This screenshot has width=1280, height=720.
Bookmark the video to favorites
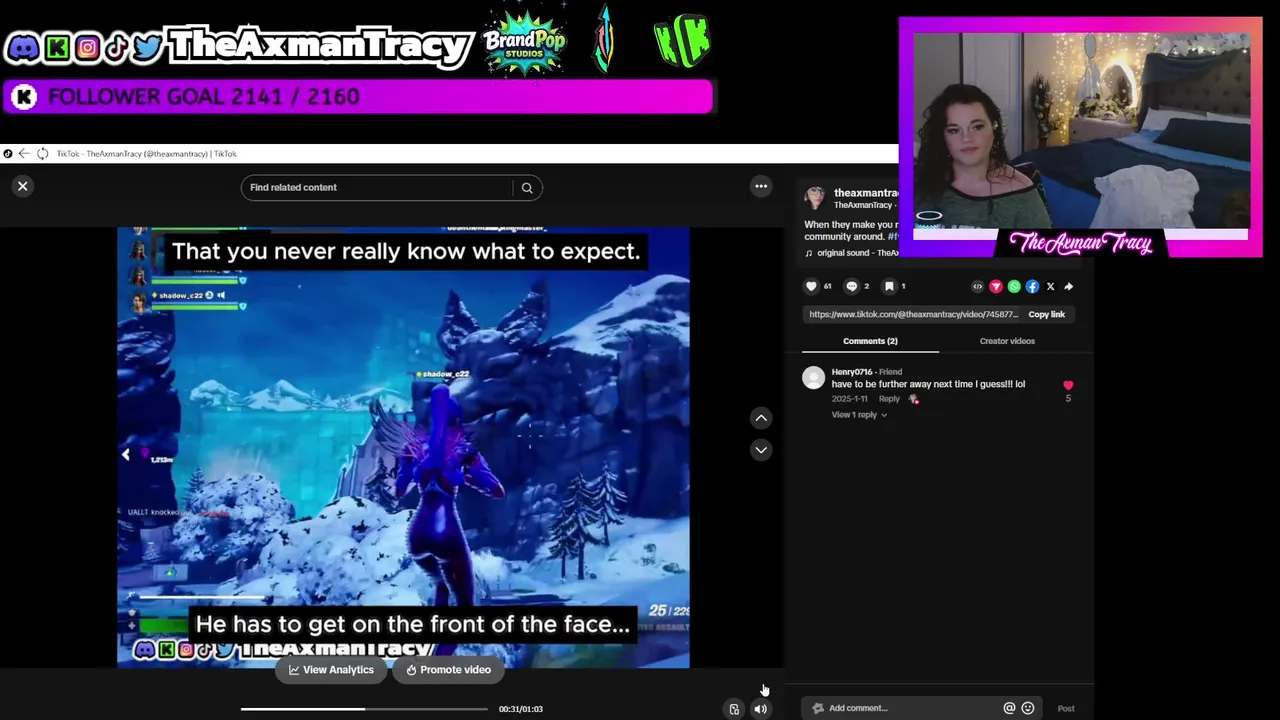[x=889, y=286]
